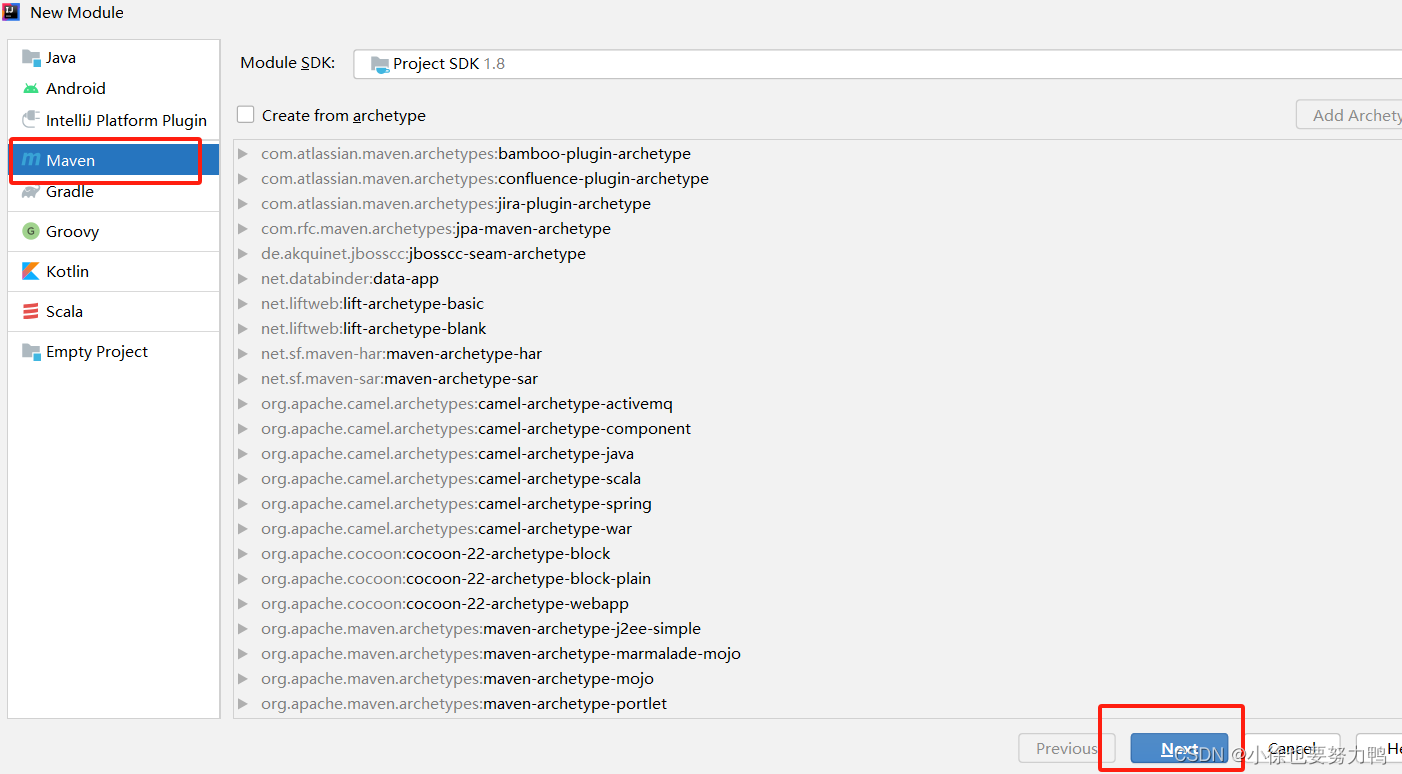Enable the Create from archetype checkbox
Screen dimensions: 1402x774
pyautogui.click(x=245, y=115)
